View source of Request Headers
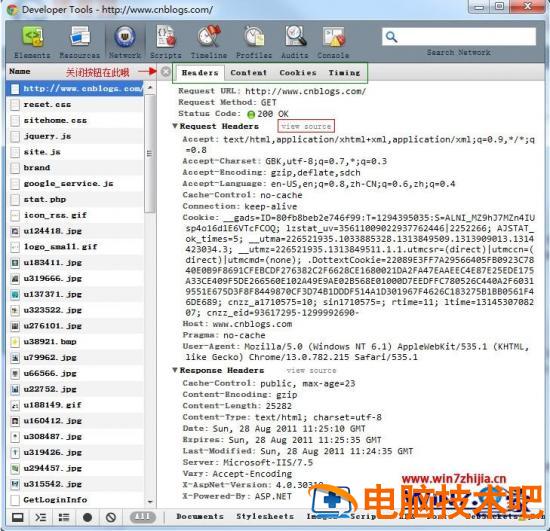This screenshot has width=550, height=531. (x=306, y=126)
